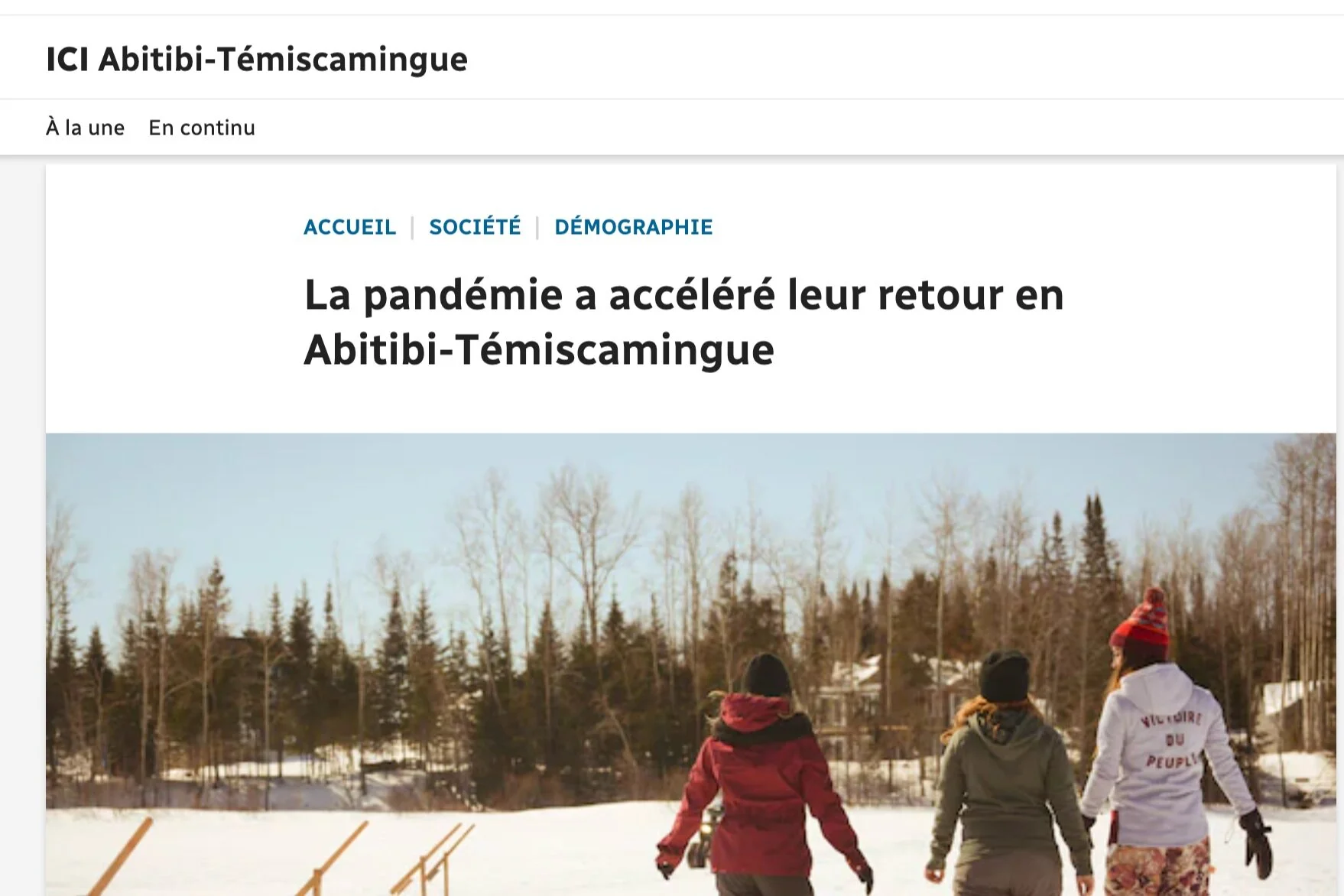Click the black tuque on red-jacket walker
This screenshot has width=1344, height=896.
(x=767, y=675)
